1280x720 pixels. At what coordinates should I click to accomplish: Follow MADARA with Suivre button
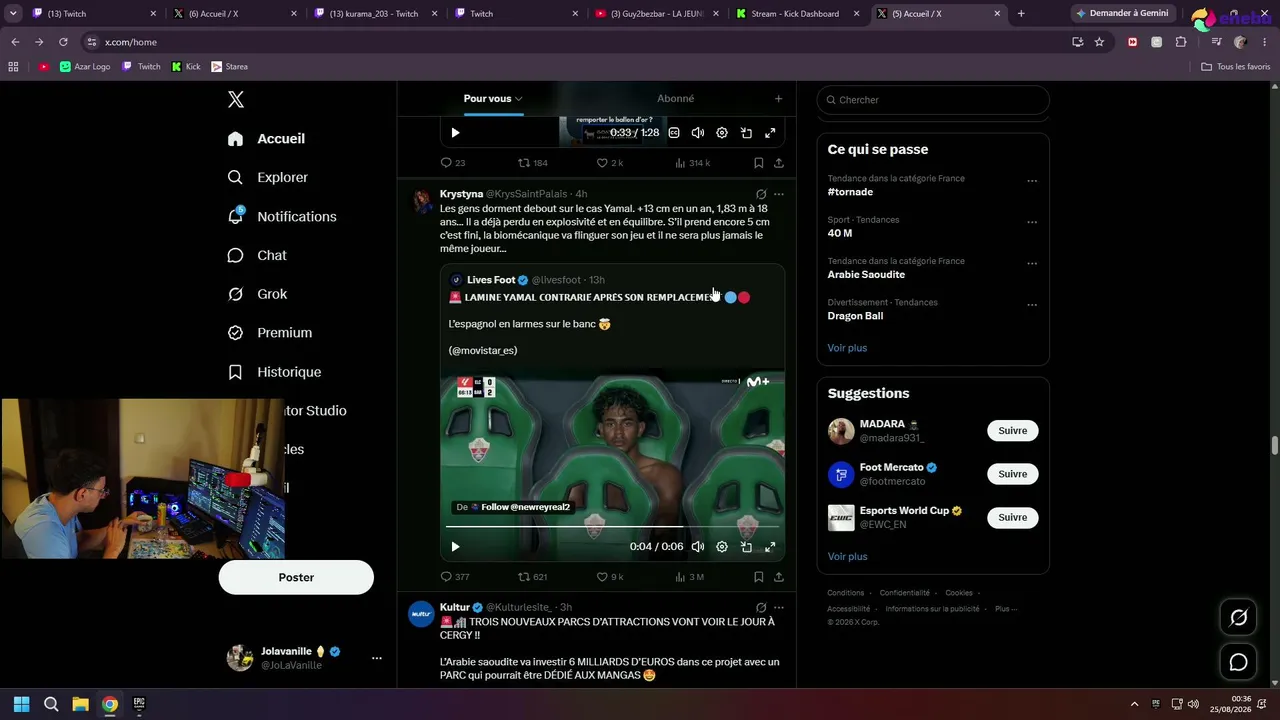[x=1012, y=431]
